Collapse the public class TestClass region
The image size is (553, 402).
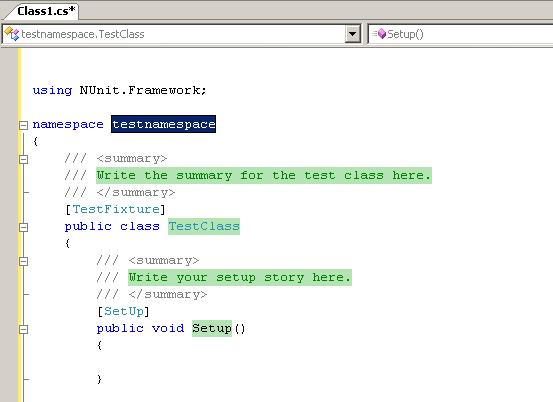[23, 227]
